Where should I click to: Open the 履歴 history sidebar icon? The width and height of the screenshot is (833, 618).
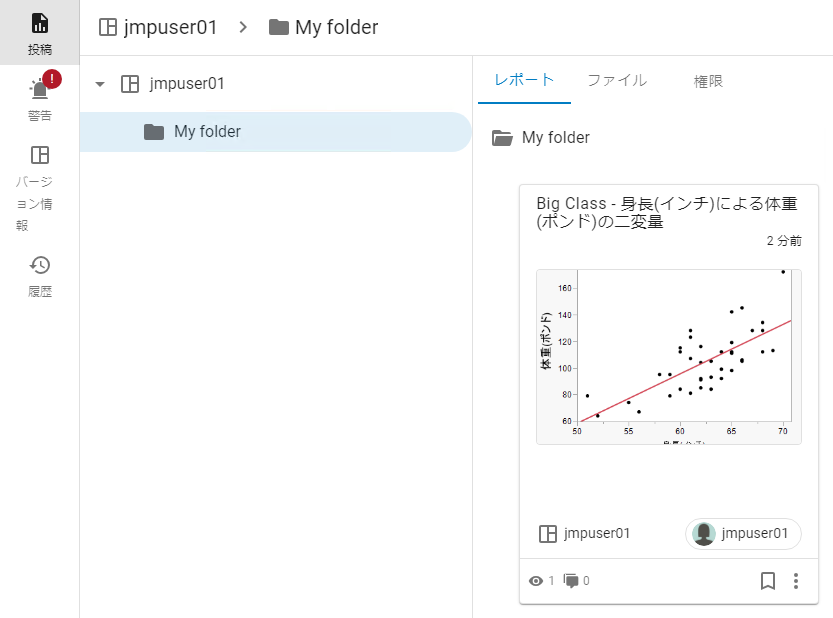[39, 266]
